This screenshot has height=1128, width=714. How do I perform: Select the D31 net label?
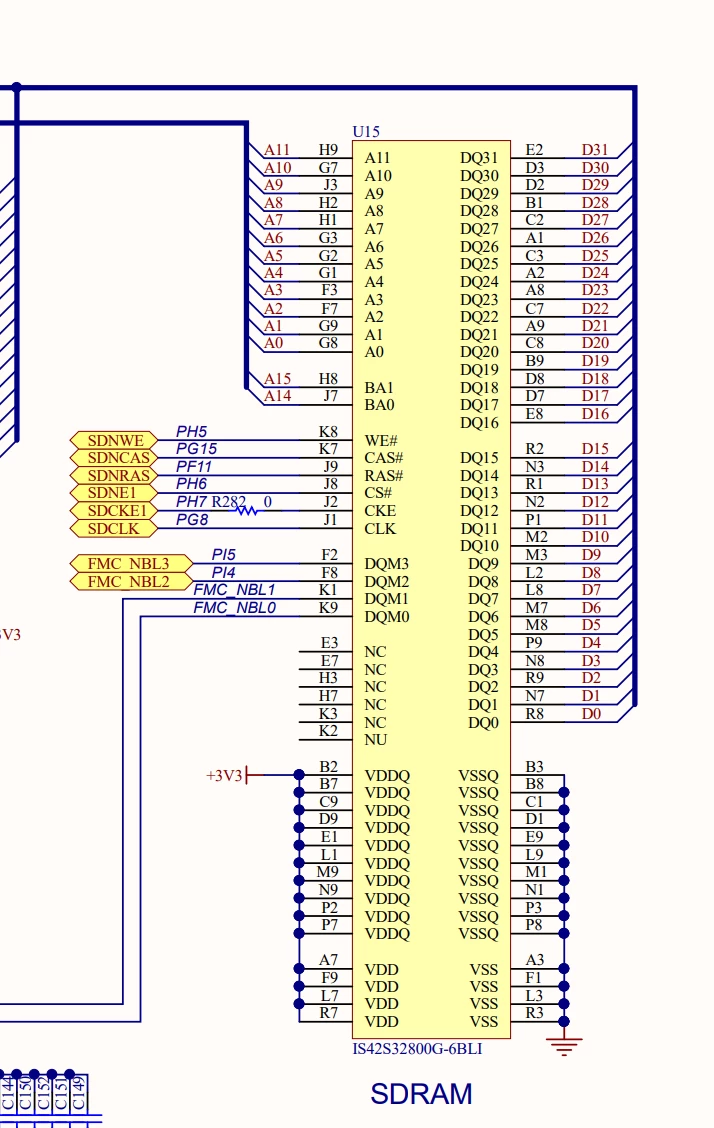pyautogui.click(x=595, y=150)
